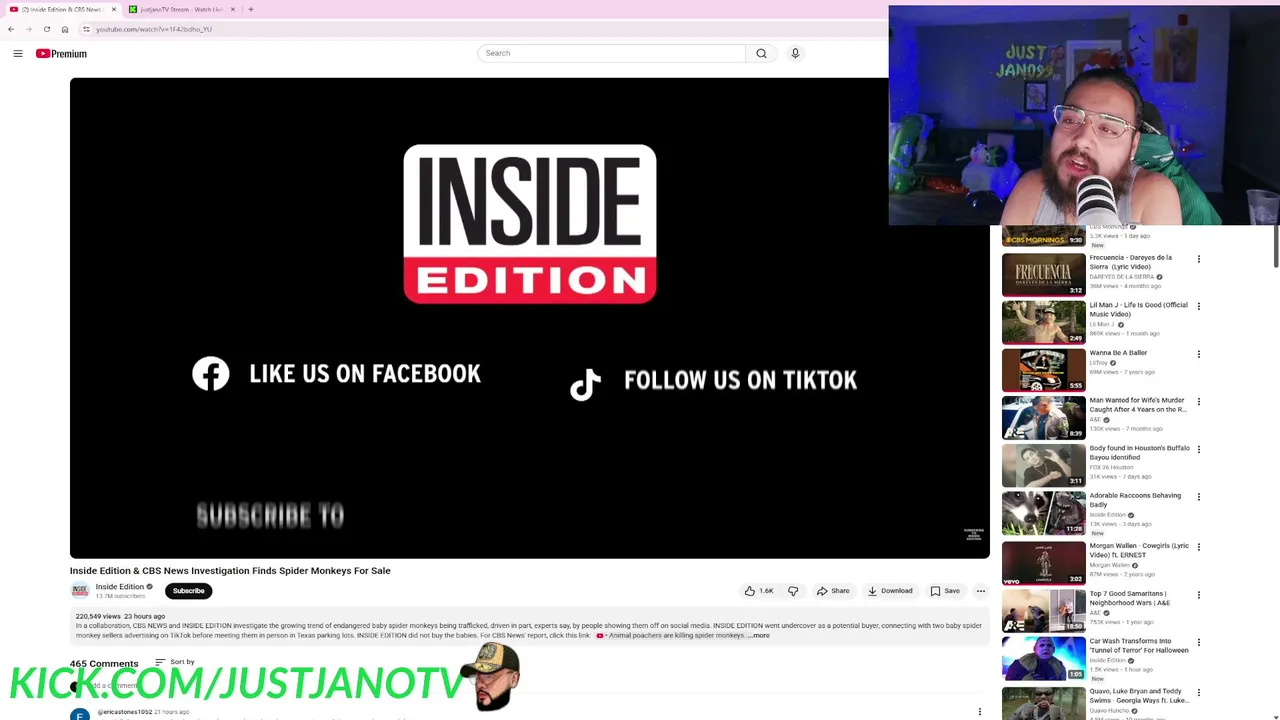Open Frecuencia Dareyes de la Sierra thumbnail
The height and width of the screenshot is (720, 1280).
coord(1044,275)
